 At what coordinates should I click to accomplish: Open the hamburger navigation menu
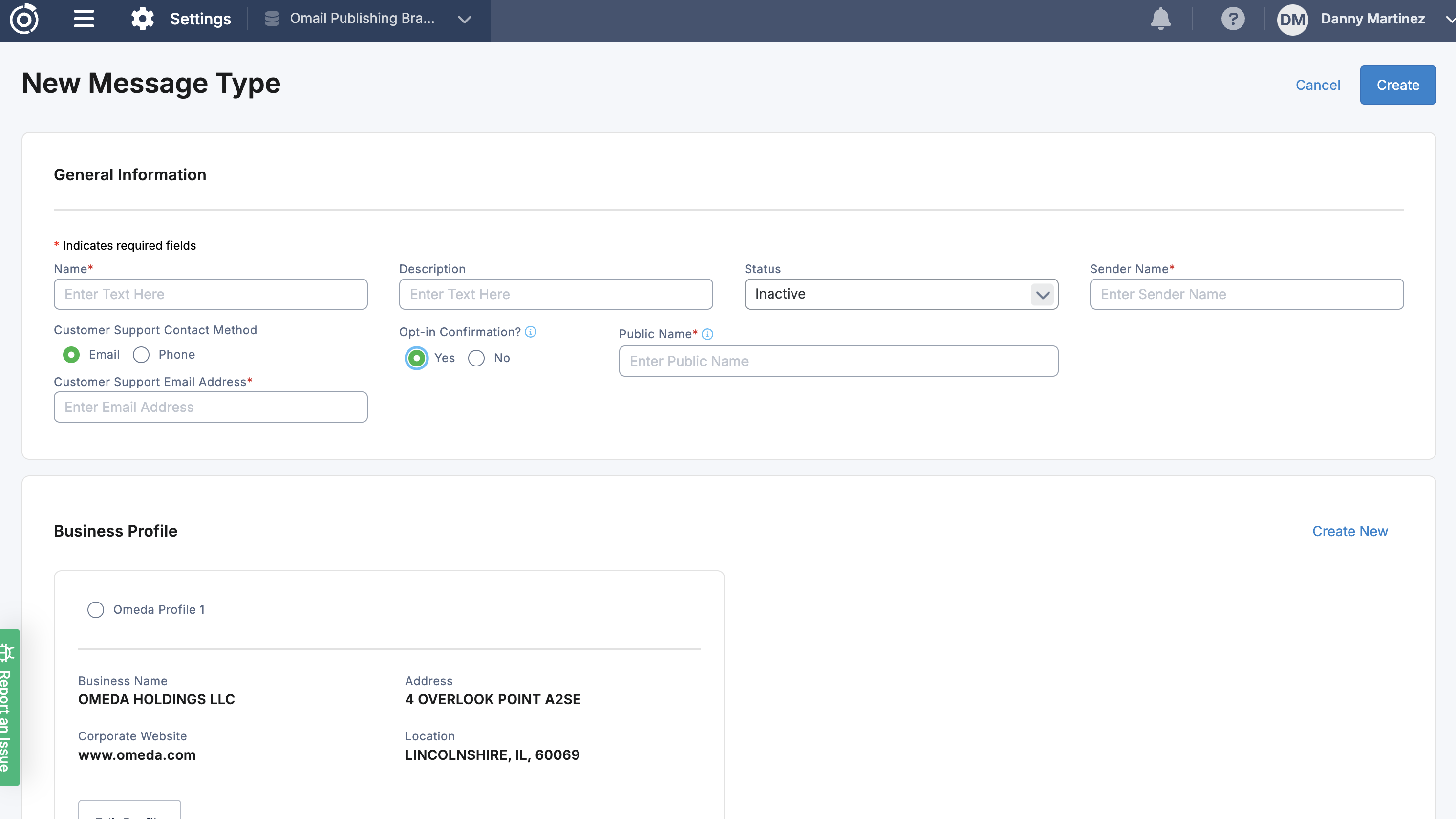click(x=84, y=19)
